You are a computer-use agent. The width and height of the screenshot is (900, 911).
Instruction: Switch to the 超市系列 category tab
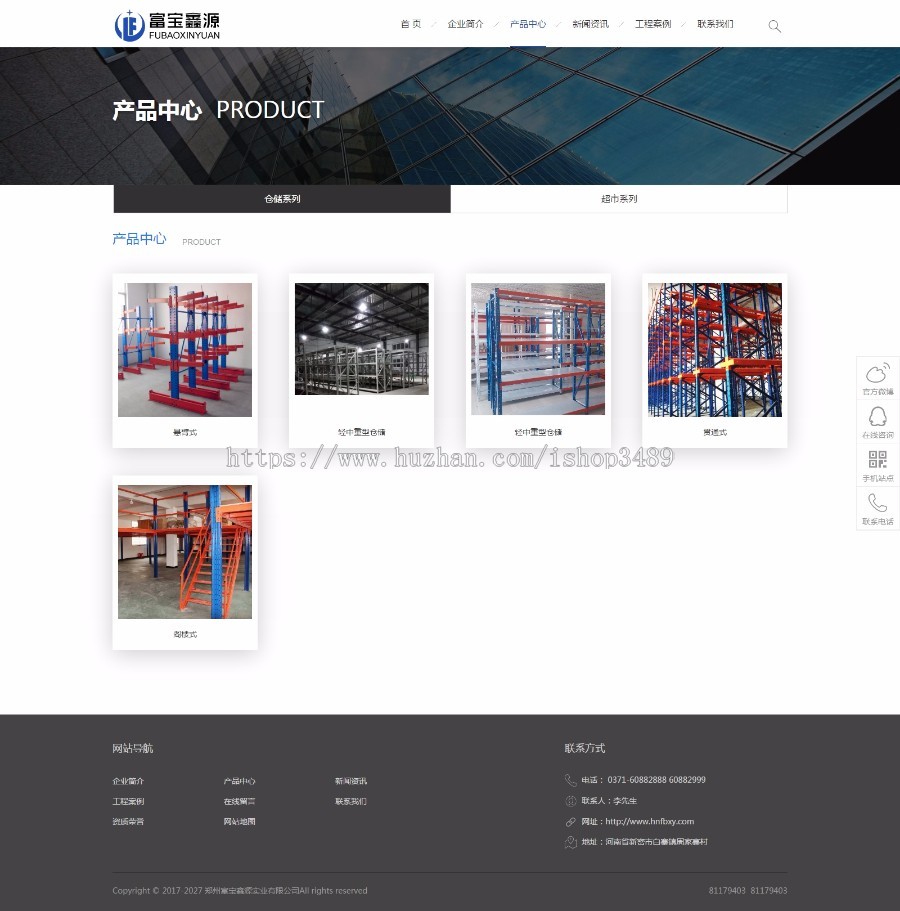[x=619, y=199]
